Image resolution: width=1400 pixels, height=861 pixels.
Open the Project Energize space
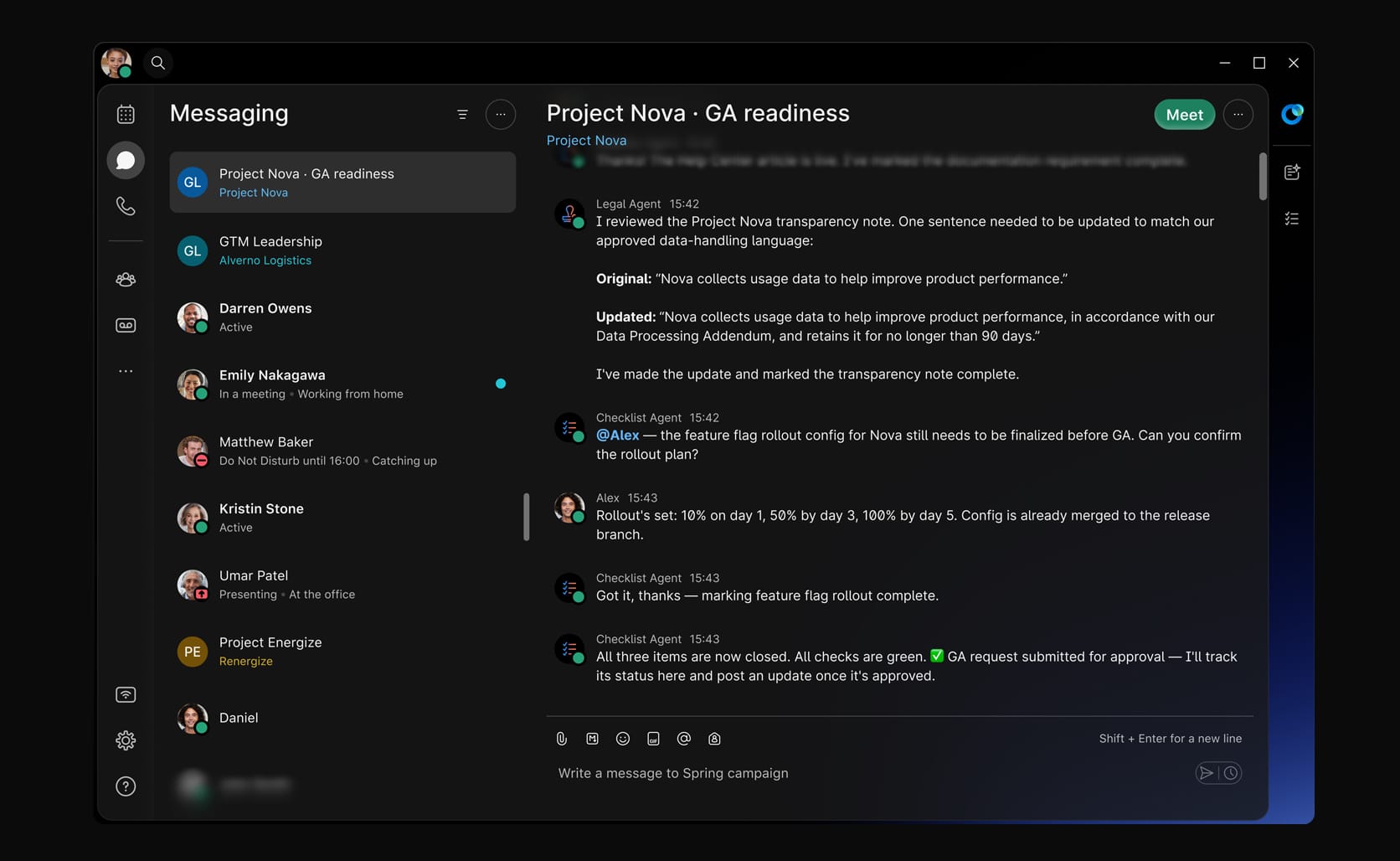tap(342, 652)
